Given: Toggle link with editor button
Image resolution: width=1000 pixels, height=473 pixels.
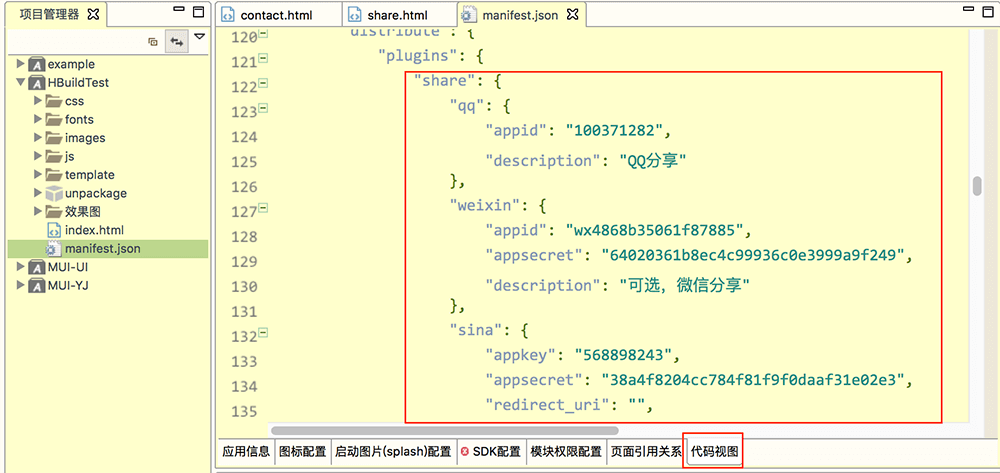Looking at the screenshot, I should 177,42.
